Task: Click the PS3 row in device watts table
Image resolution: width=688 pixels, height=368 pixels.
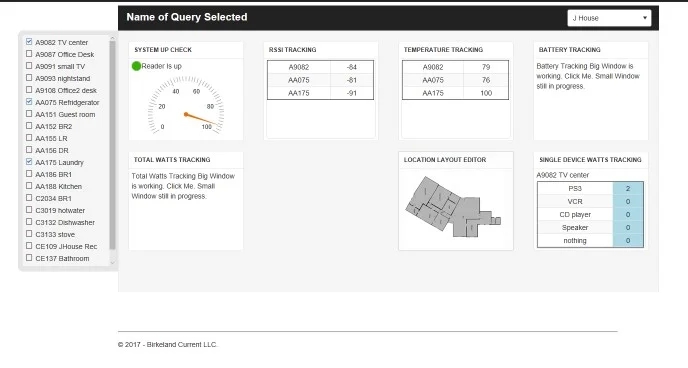Action: tap(590, 189)
